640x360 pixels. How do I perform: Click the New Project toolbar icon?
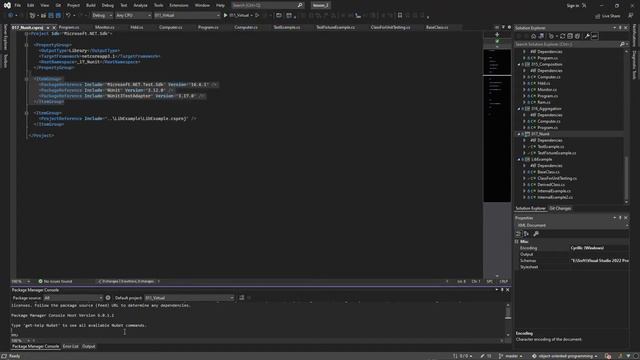32,16
